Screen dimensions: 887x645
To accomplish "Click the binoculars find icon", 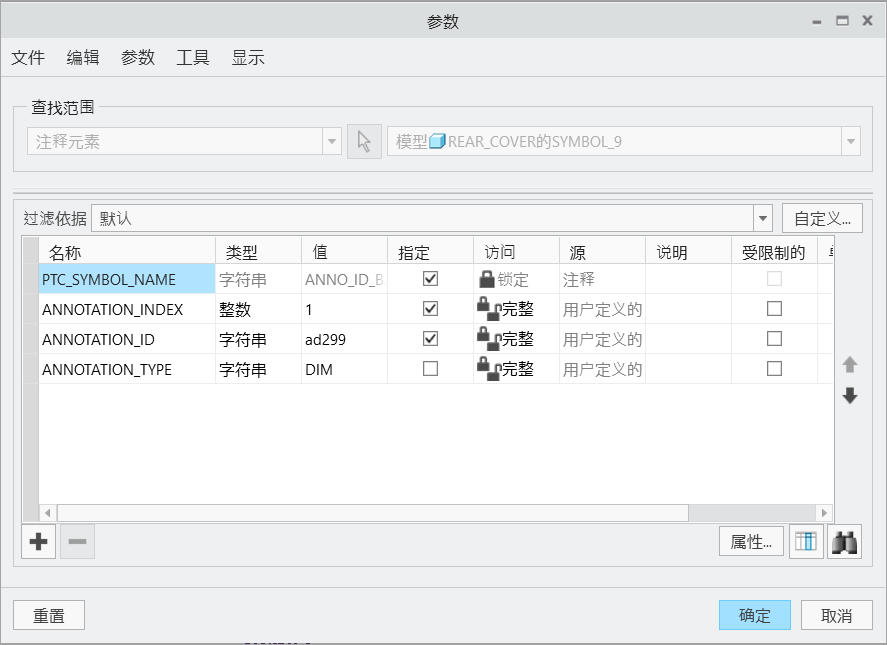I will (x=844, y=542).
